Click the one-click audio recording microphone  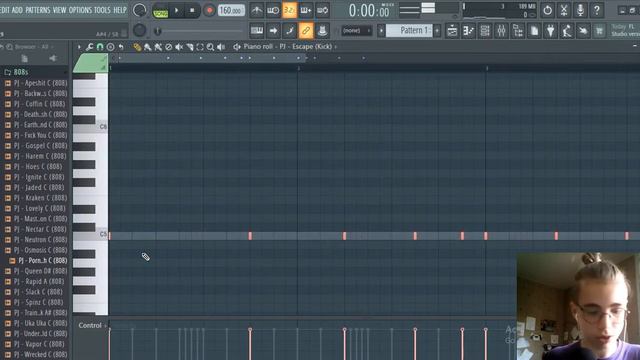tap(580, 10)
